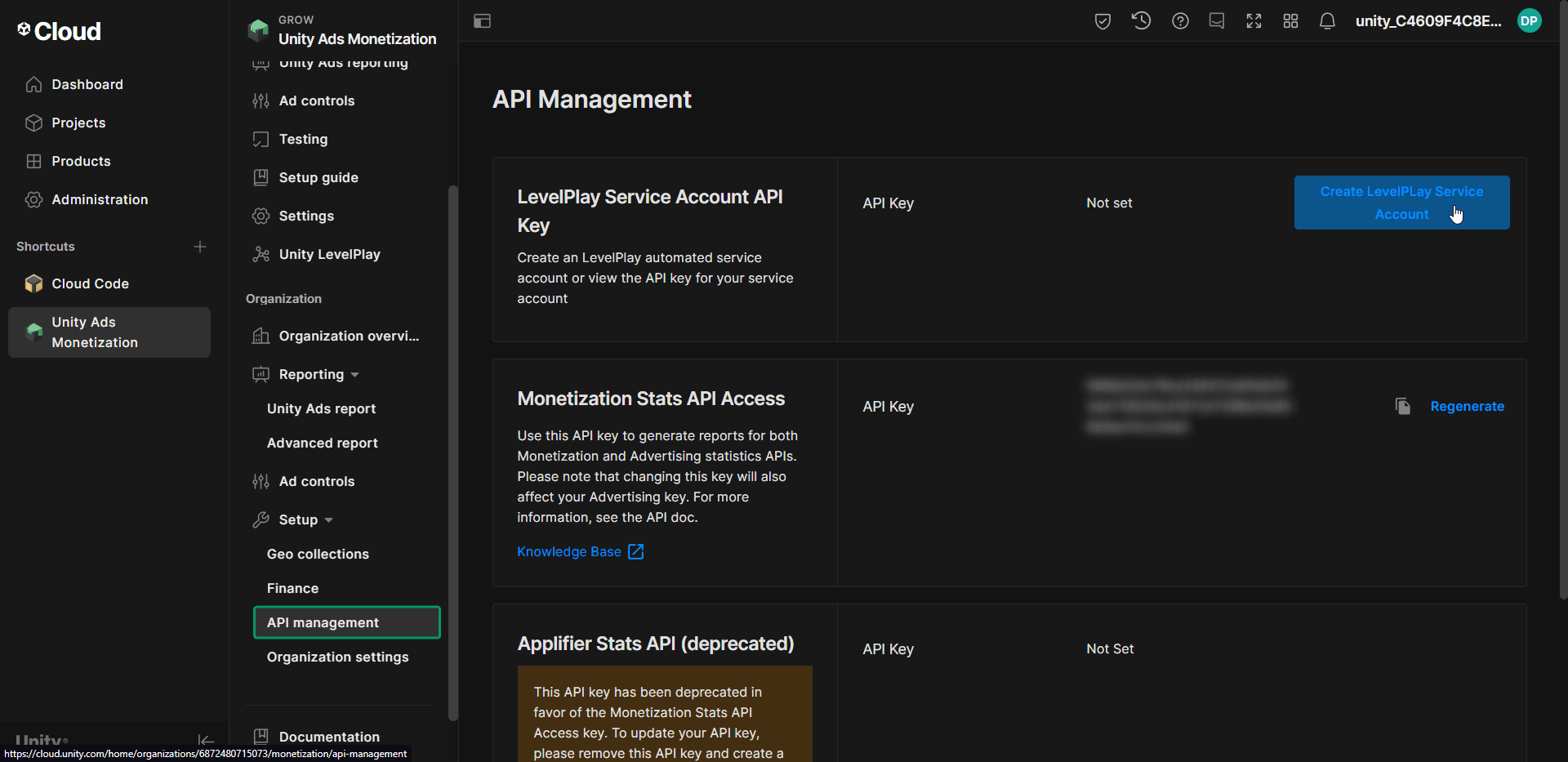Copy the Monetization Stats API key
The height and width of the screenshot is (762, 1568).
click(x=1402, y=406)
